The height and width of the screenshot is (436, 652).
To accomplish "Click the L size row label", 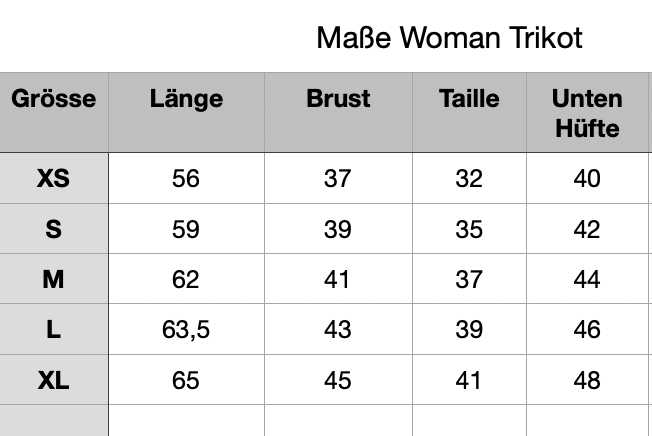I will [54, 330].
